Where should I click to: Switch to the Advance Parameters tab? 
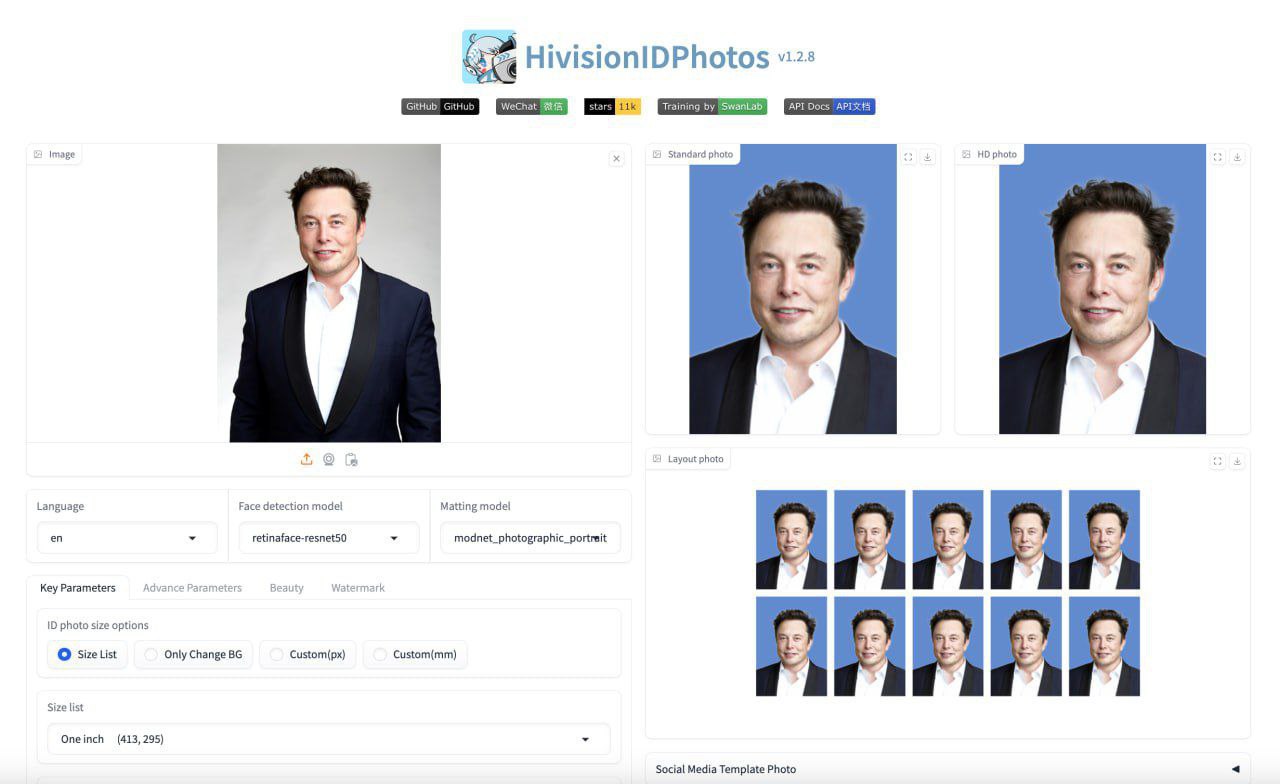pos(192,588)
